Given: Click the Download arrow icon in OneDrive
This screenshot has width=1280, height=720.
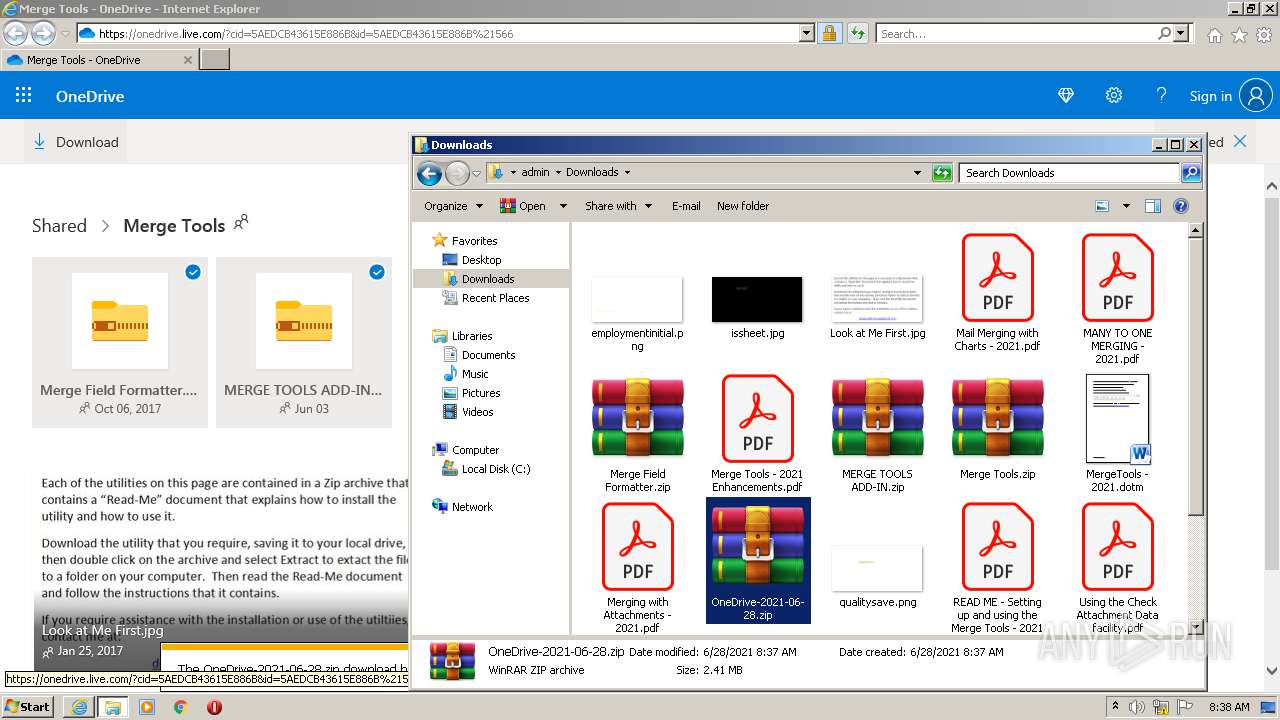Looking at the screenshot, I should click(40, 142).
